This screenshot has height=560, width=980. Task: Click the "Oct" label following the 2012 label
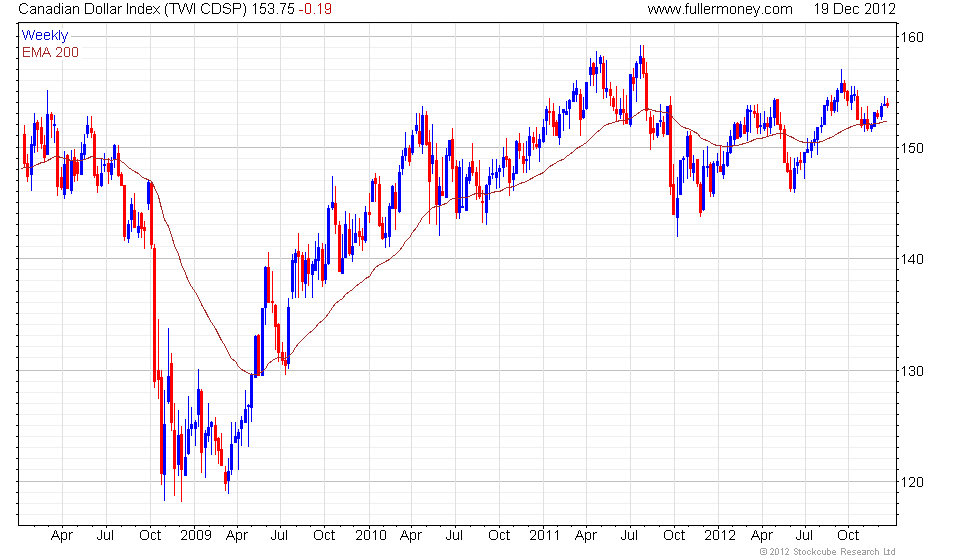point(848,536)
